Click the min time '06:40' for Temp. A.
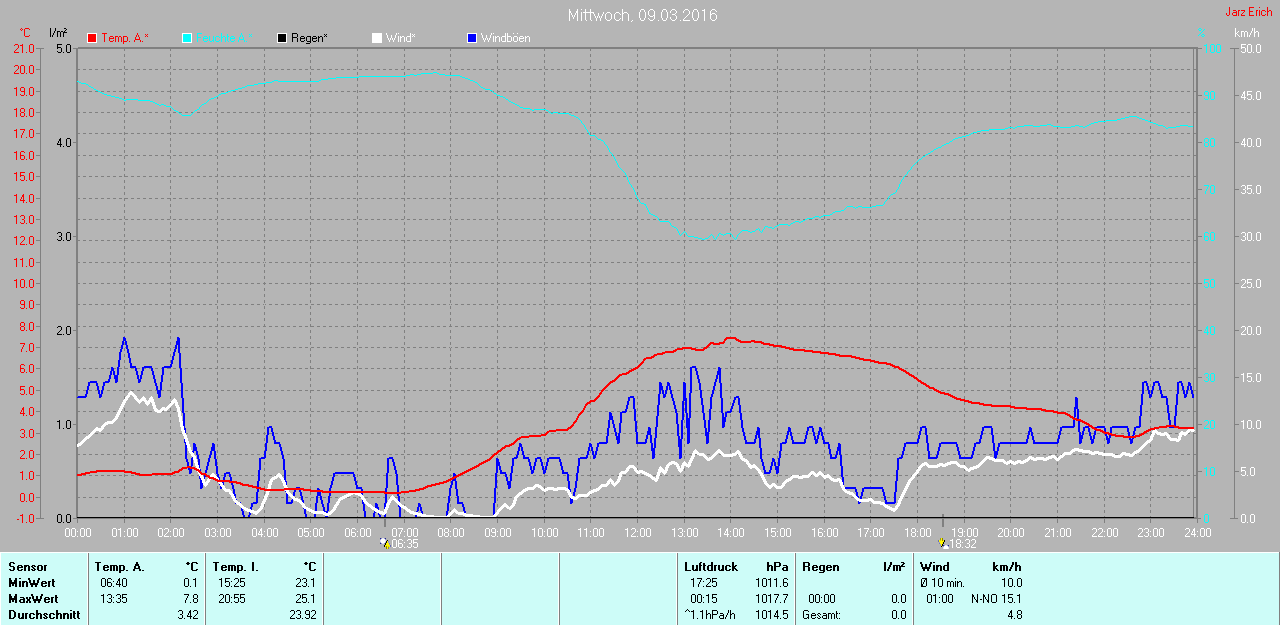1280x625 pixels. tap(113, 583)
